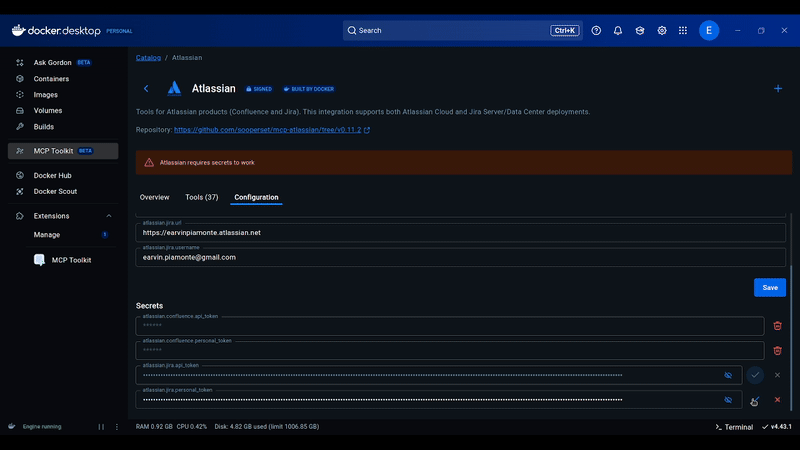
Task: Click the CPU 0.42% status text
Action: click(x=192, y=427)
